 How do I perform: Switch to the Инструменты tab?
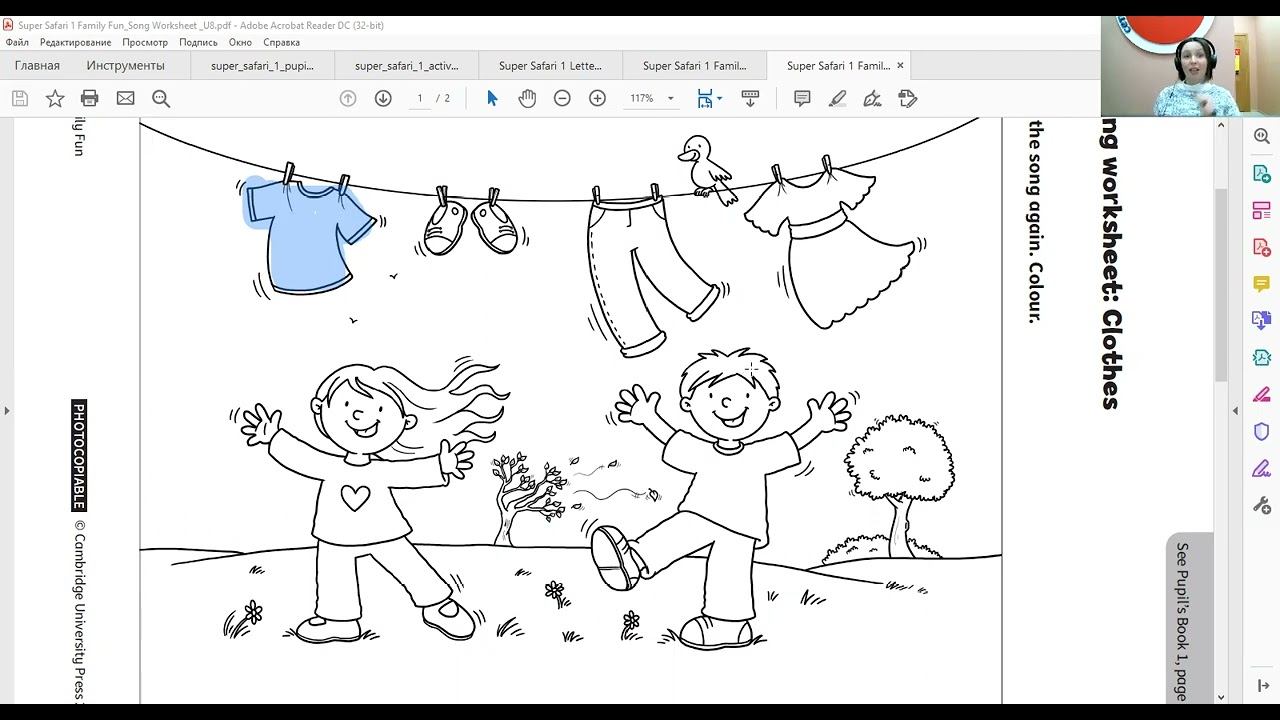click(125, 66)
